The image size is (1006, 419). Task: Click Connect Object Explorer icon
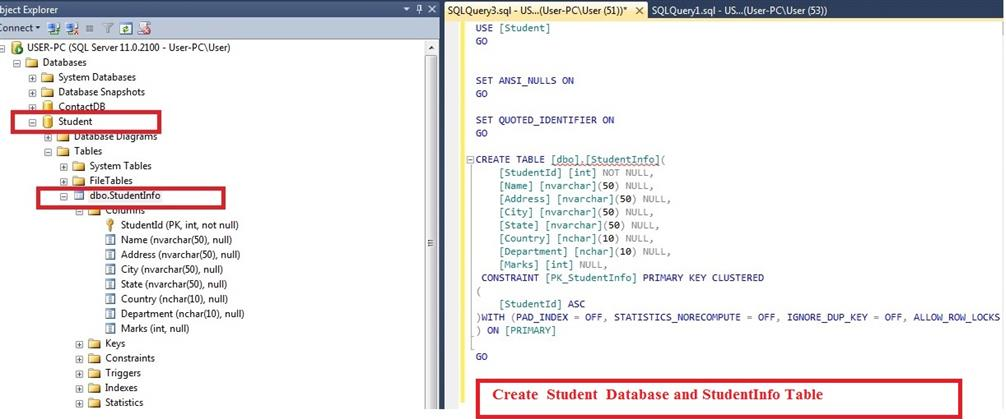(54, 28)
